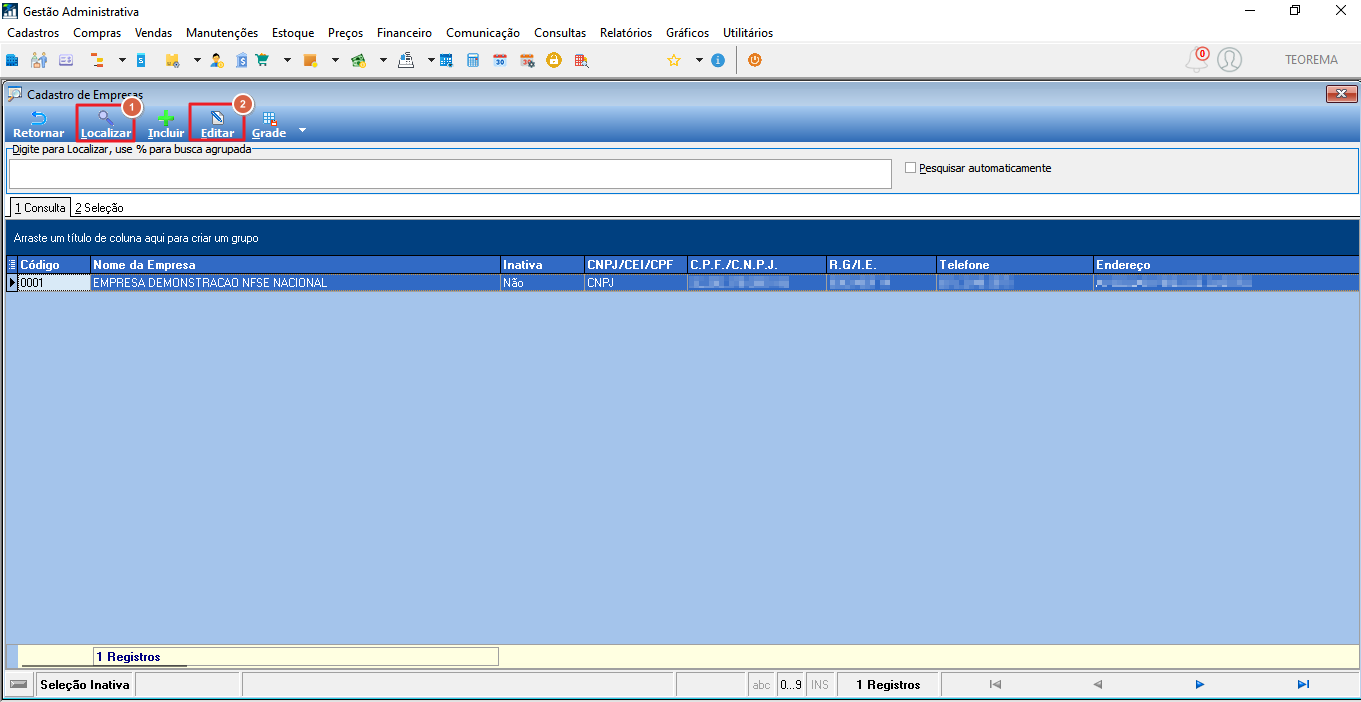Expand dropdown next to orange note icon
This screenshot has width=1361, height=702.
click(335, 60)
